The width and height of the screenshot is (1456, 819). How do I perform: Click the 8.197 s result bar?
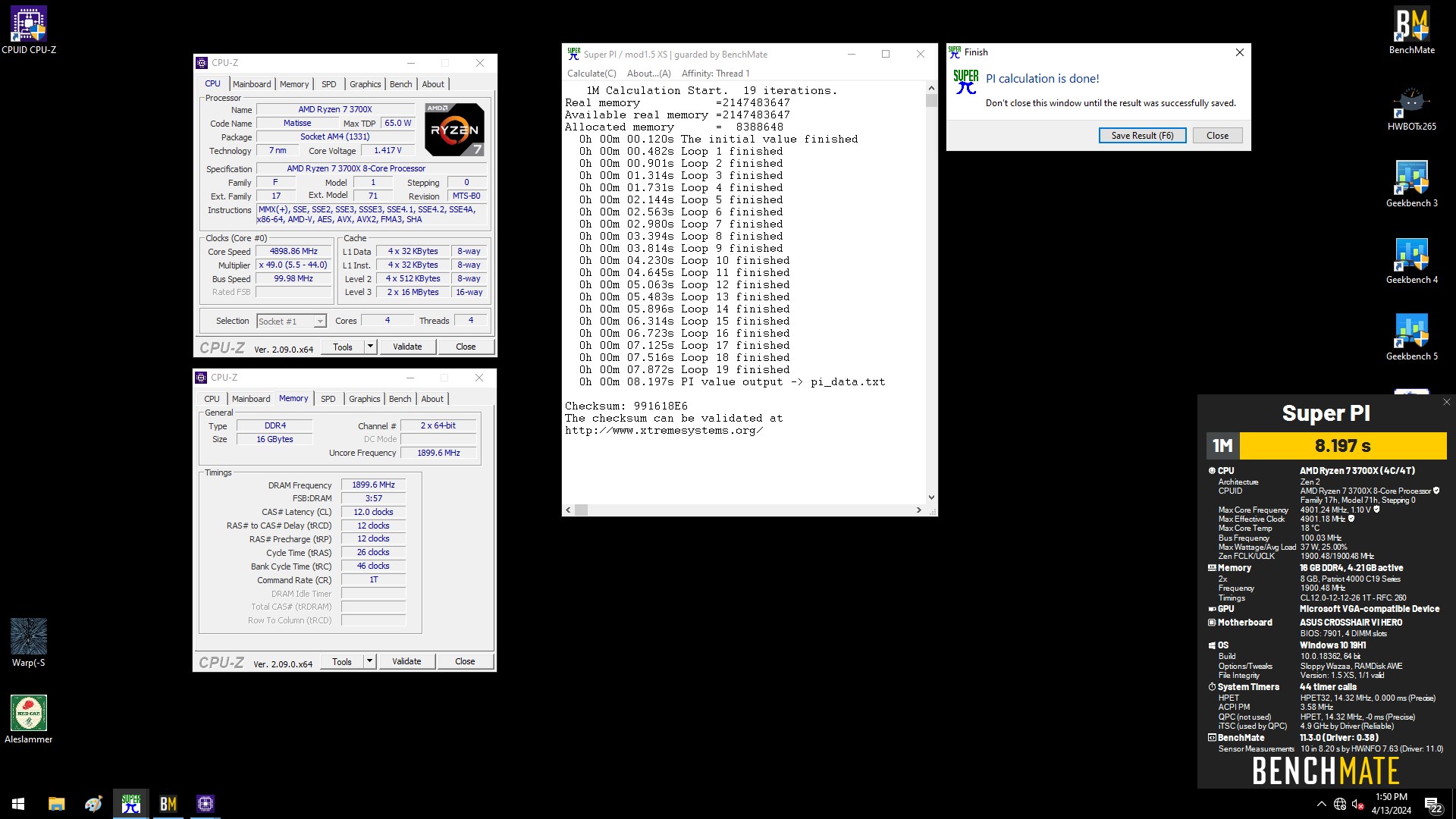[1342, 446]
